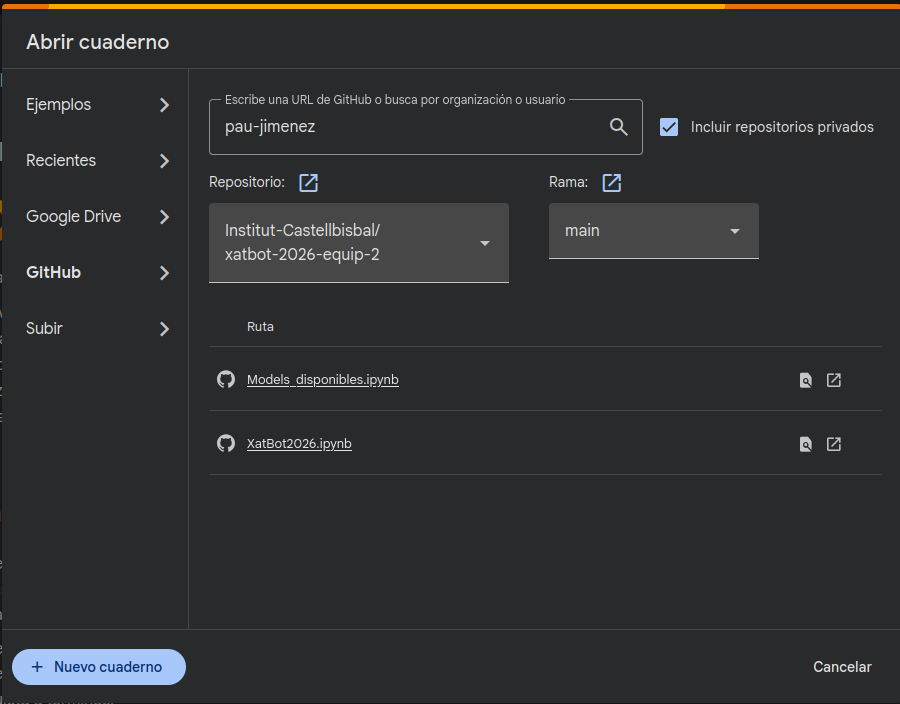This screenshot has width=900, height=704.
Task: Click the search magnifier icon in GitHub field
Action: [619, 127]
